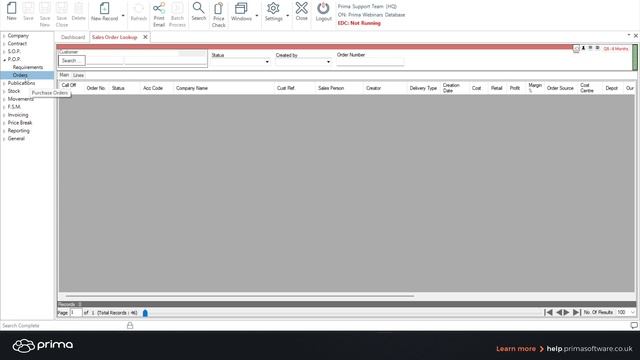Viewport: 640px width, 360px height.
Task: Select Orders under P.O.P.
Action: (x=20, y=75)
